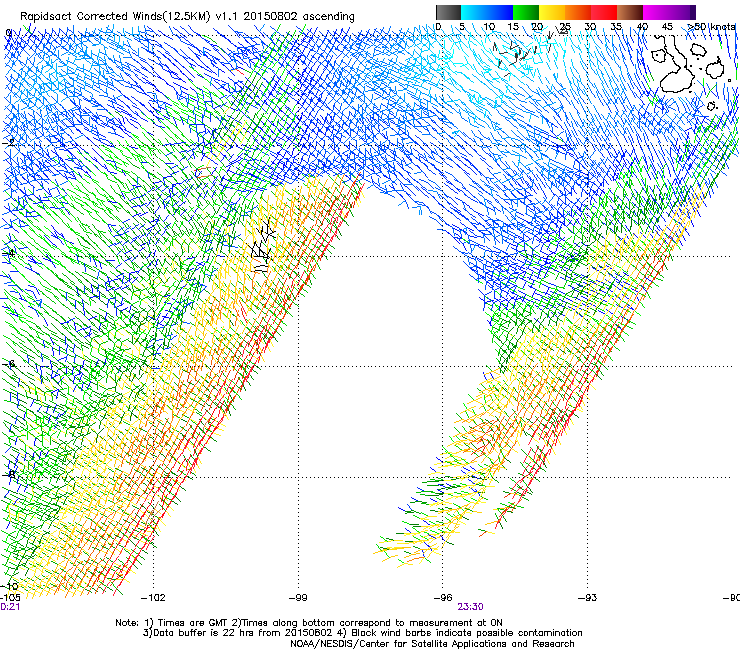Click the black wind barbs cluster near the color scale

point(515,57)
